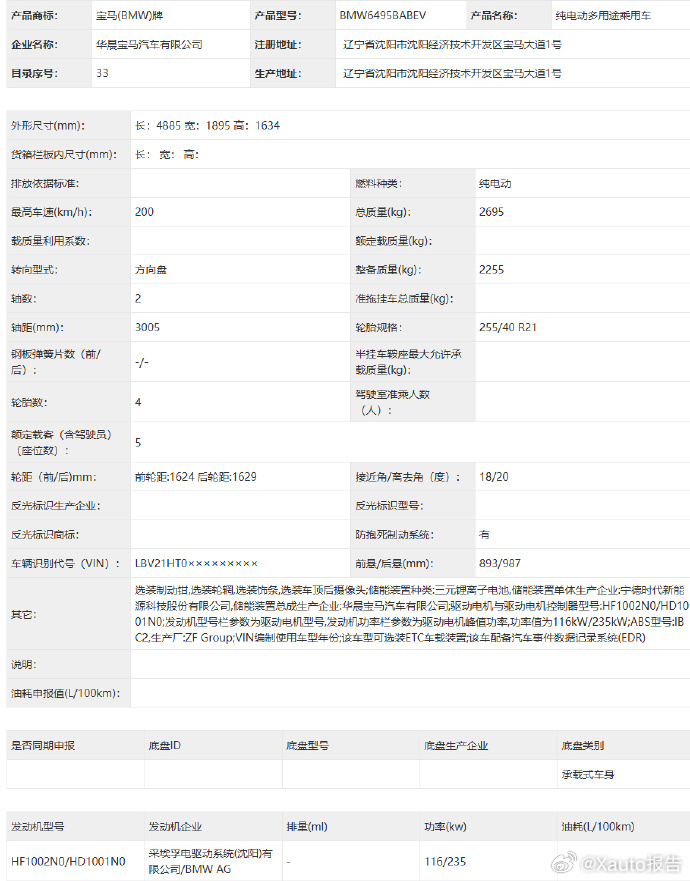Select track width value 前轮距:1624 后轮距:1629
The width and height of the screenshot is (690, 881).
pos(196,477)
